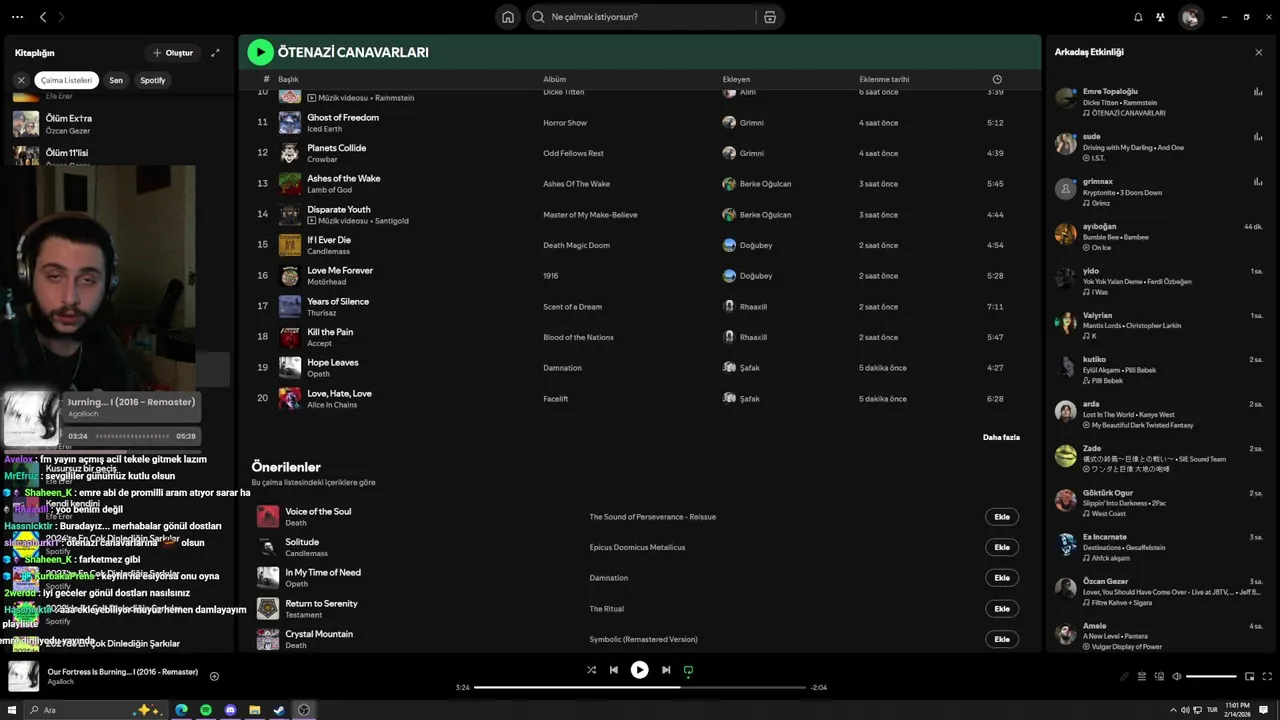
Task: Add Solitude with its Ekle button
Action: tap(1002, 547)
